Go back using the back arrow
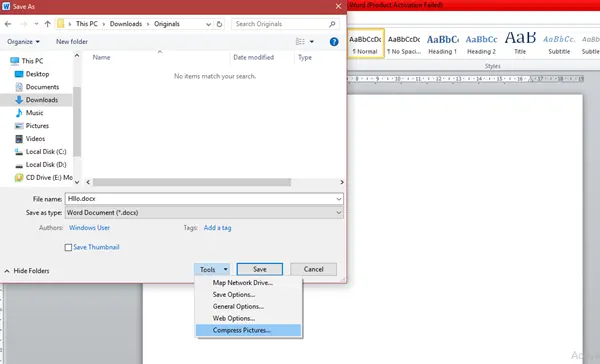 pyautogui.click(x=8, y=24)
